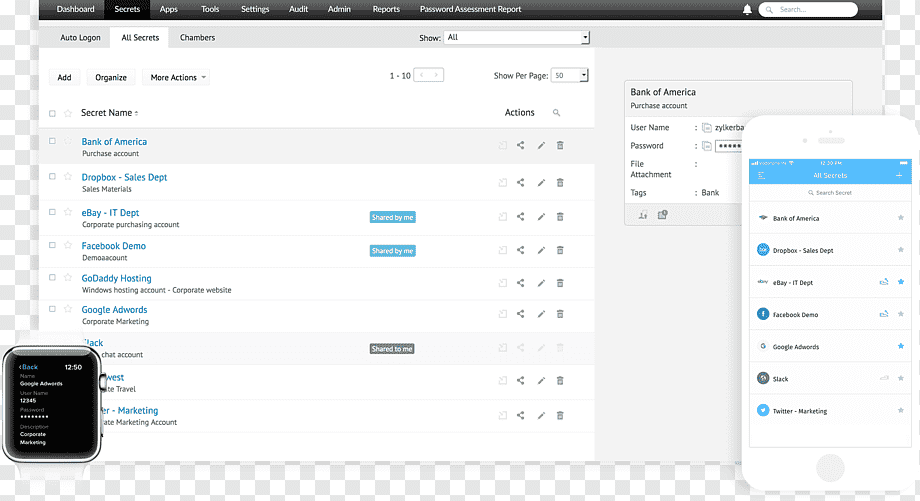
Task: Edit the Dropbox - Sales Dept secret
Action: click(x=541, y=182)
